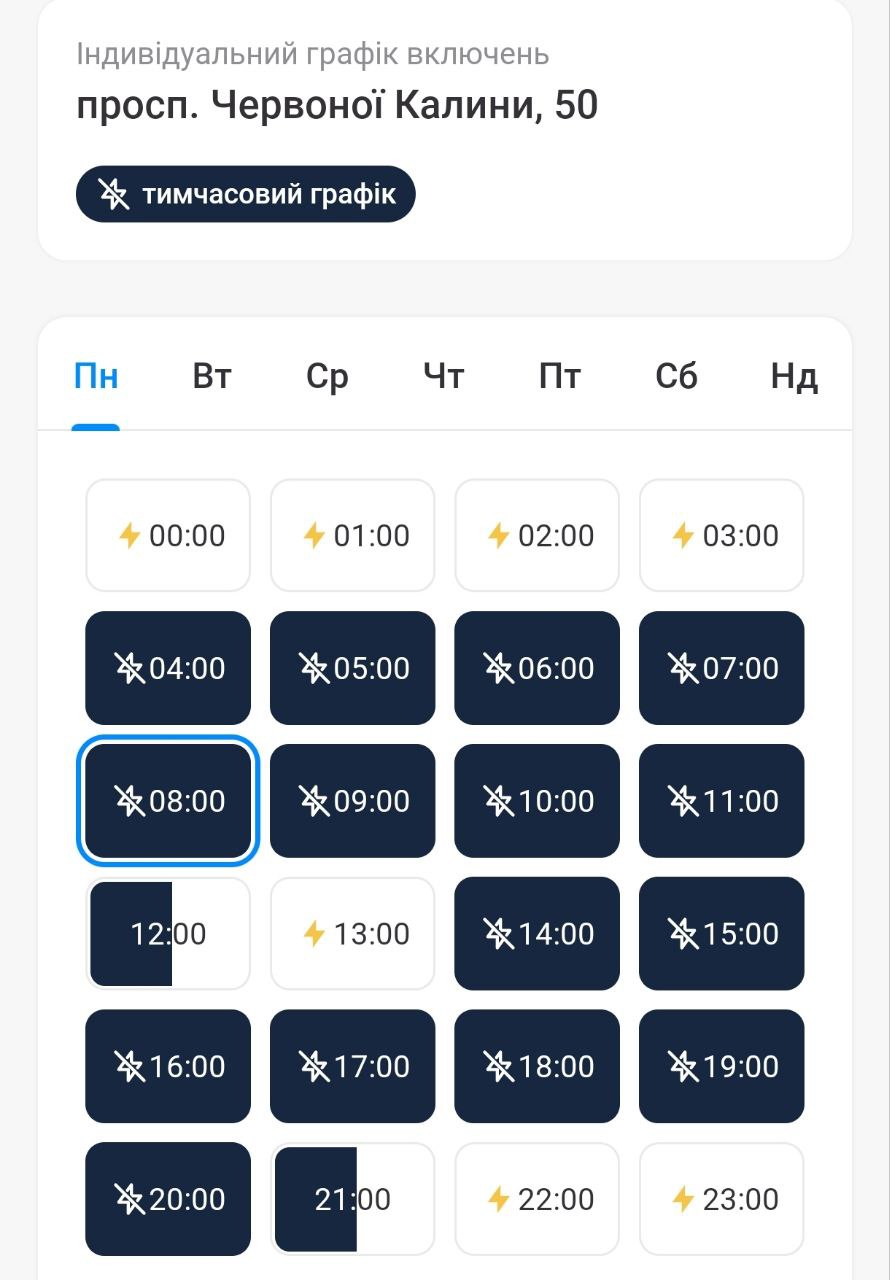
Task: Show the Нд schedule tab
Action: pos(794,377)
